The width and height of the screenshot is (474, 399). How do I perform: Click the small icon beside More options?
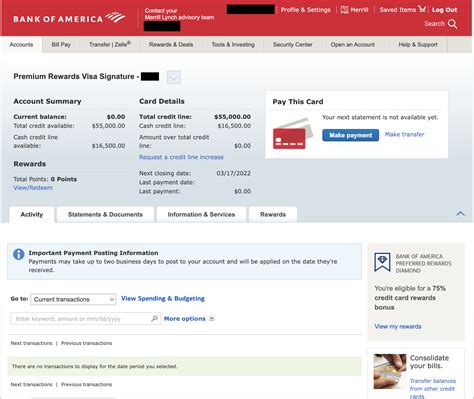pyautogui.click(x=212, y=318)
